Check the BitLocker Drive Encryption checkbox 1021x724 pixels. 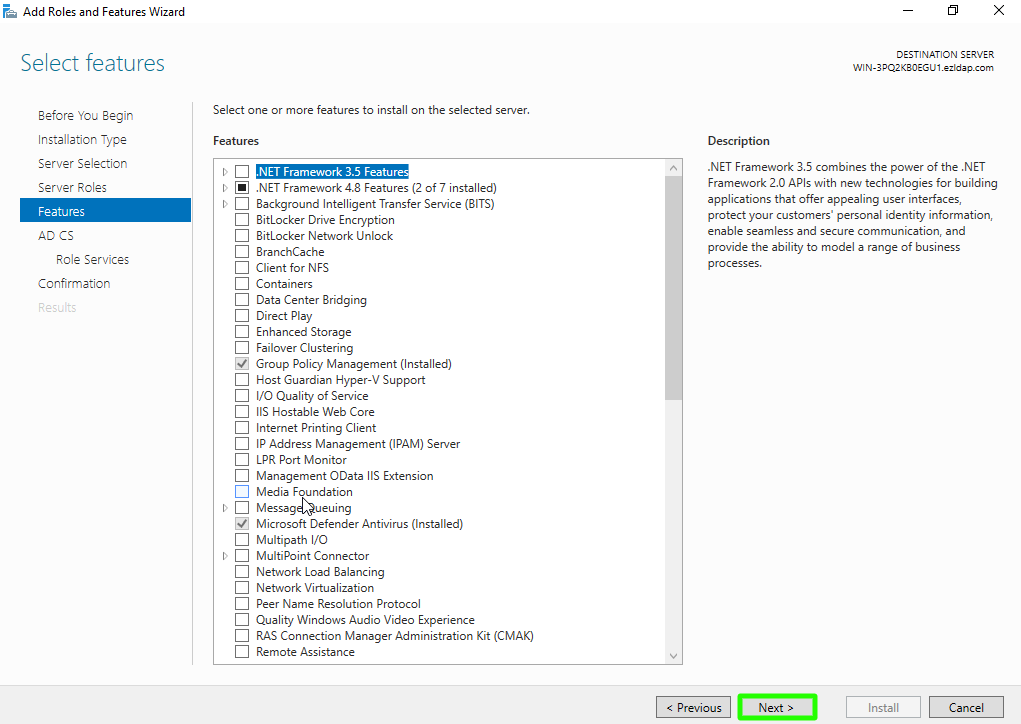(x=242, y=220)
